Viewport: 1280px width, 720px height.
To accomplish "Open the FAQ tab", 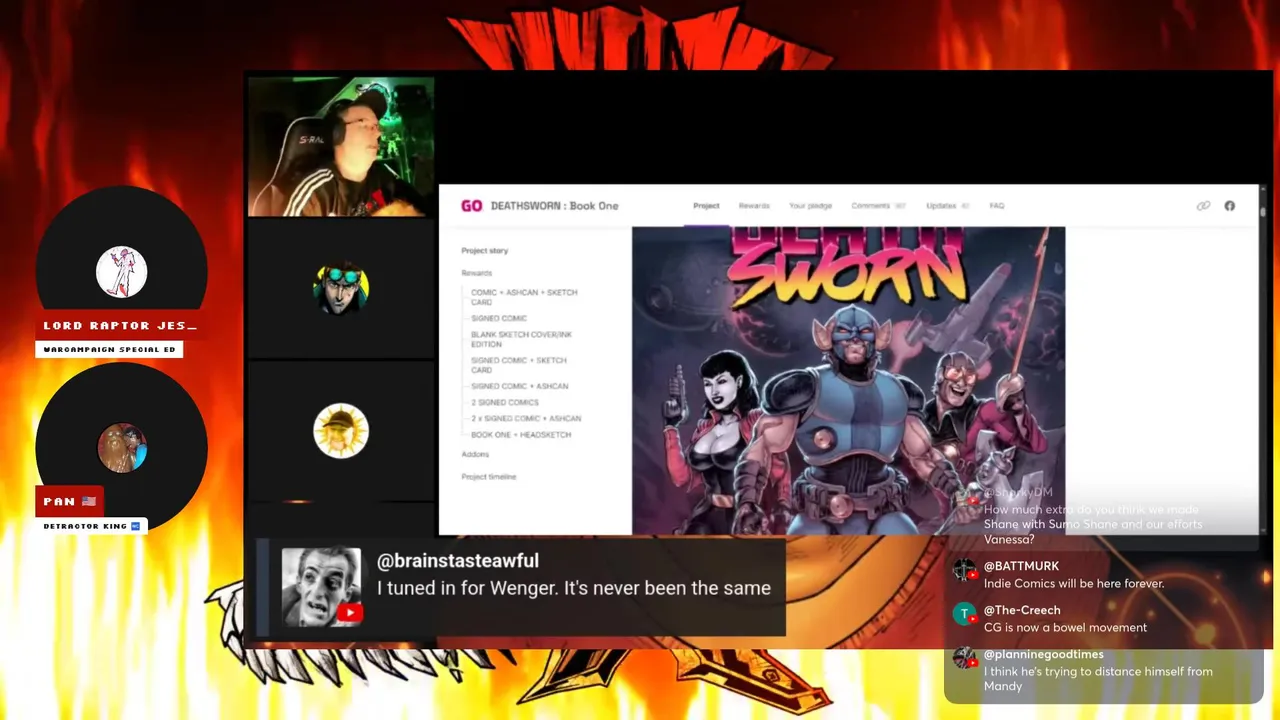I will click(997, 206).
